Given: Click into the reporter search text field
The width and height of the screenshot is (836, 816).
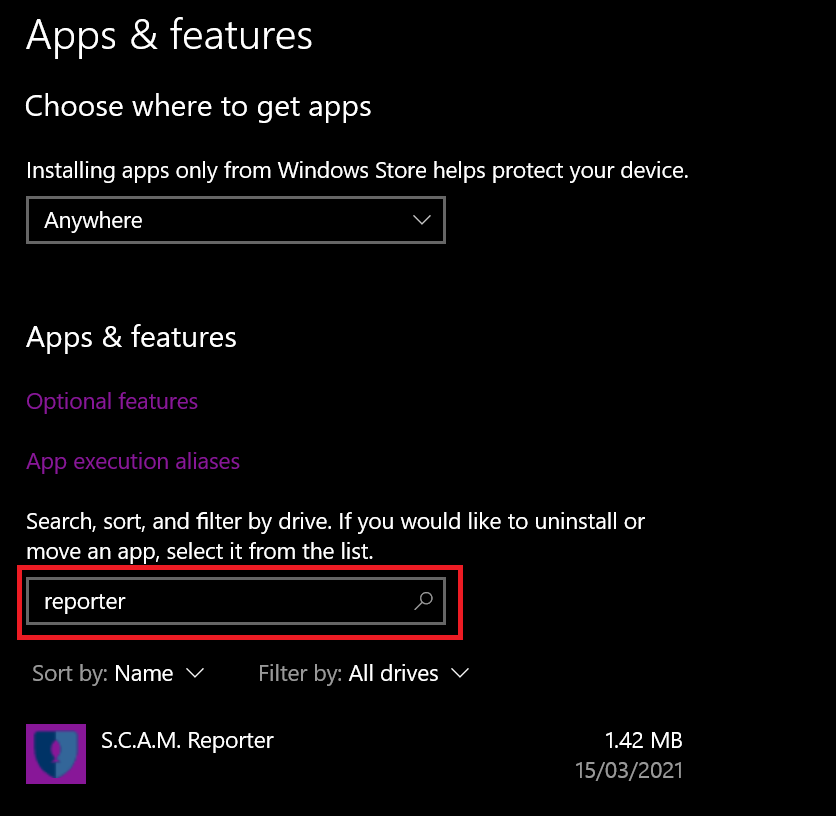Looking at the screenshot, I should pos(236,601).
